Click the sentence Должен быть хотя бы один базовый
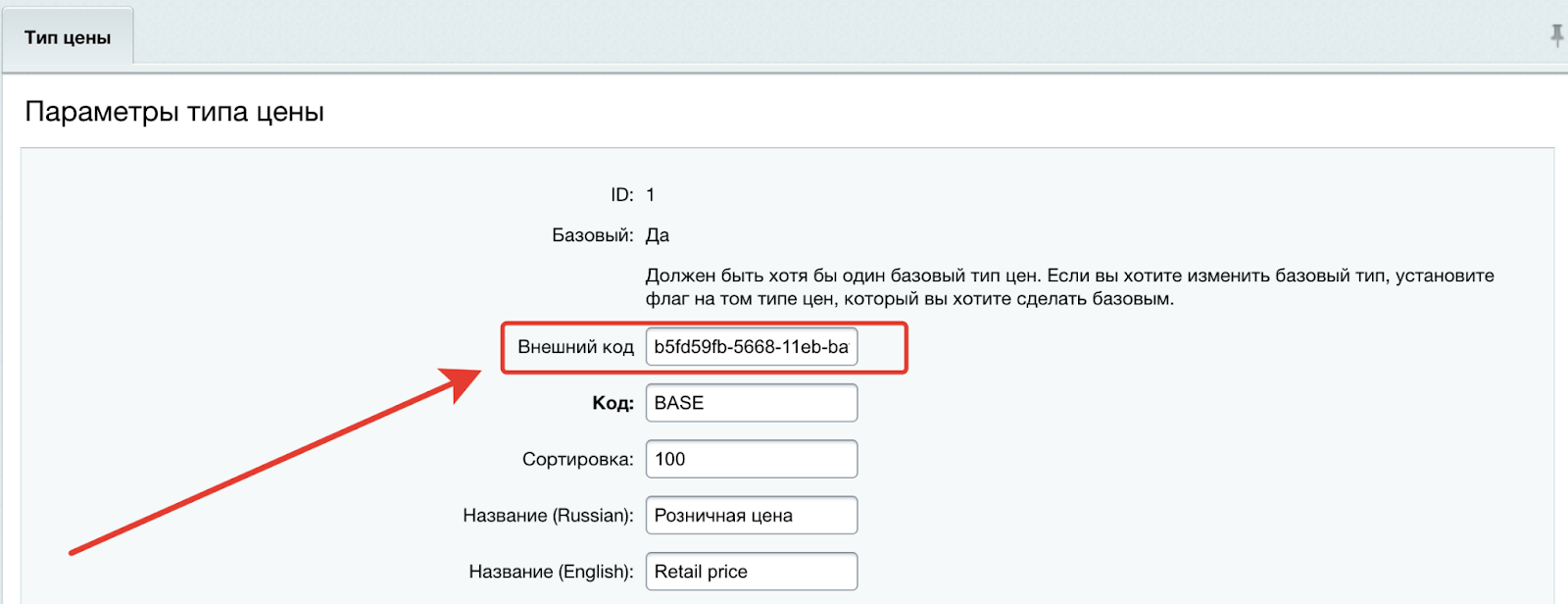The image size is (1568, 604). (842, 276)
